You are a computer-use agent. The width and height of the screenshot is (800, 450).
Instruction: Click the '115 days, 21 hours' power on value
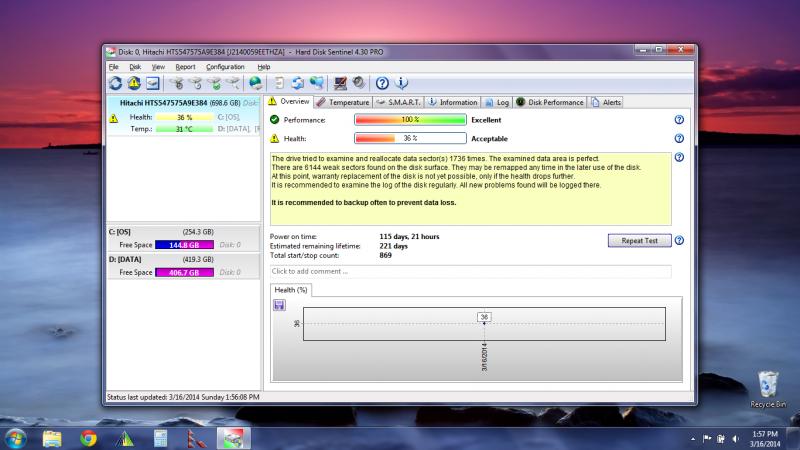(409, 237)
